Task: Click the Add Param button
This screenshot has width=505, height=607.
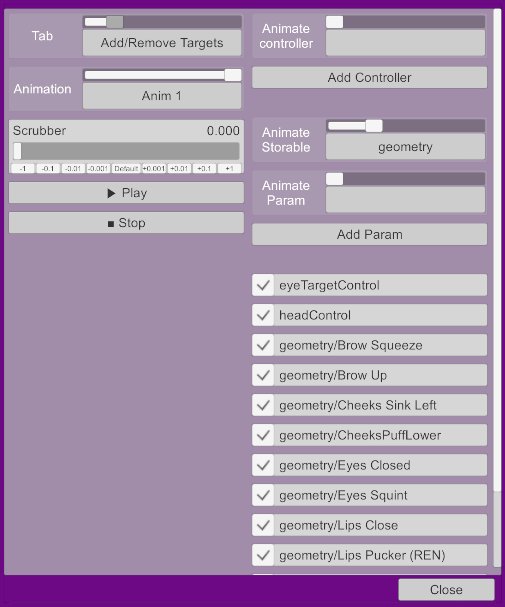Action: tap(369, 234)
